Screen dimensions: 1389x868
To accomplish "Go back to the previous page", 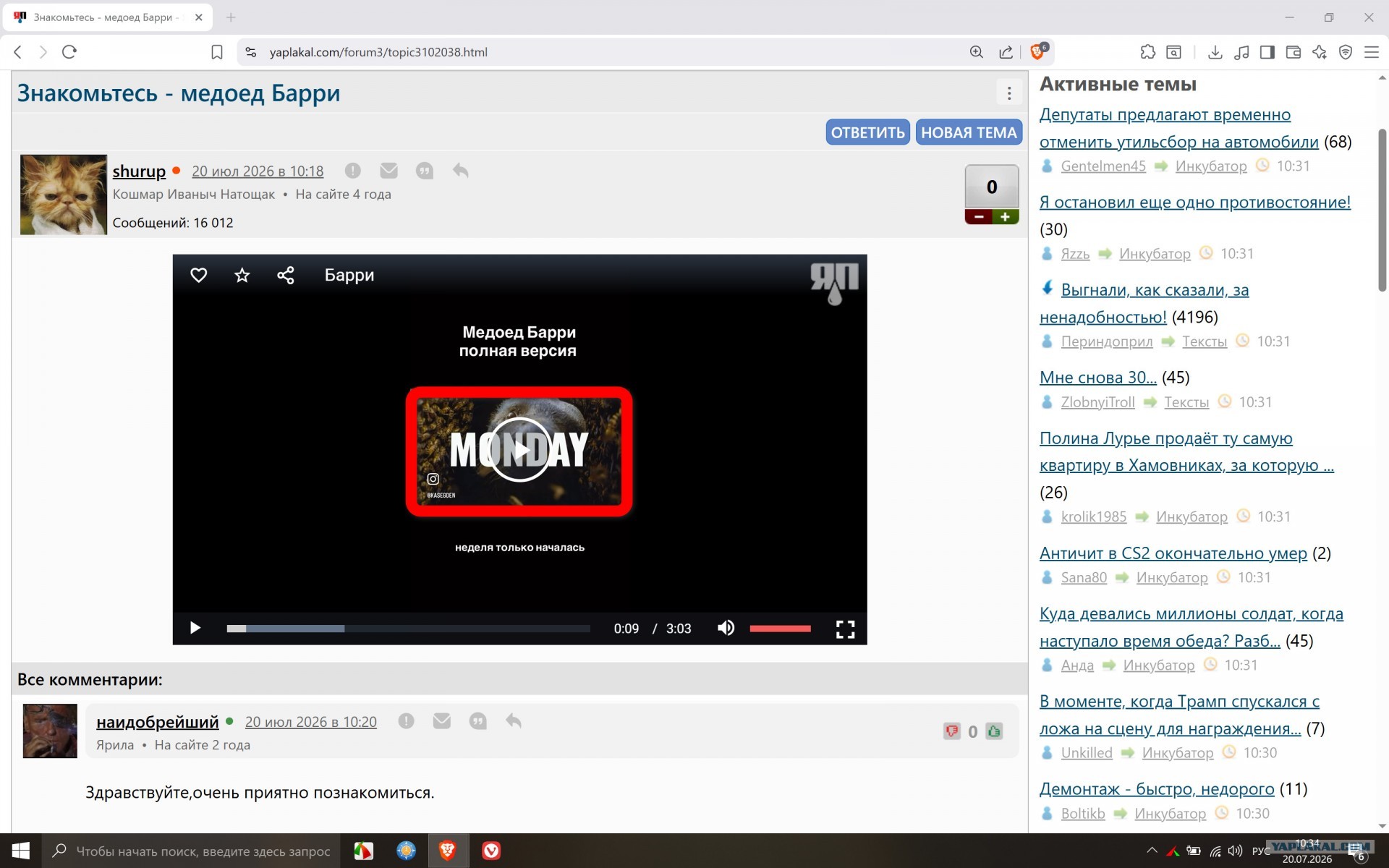I will [18, 52].
